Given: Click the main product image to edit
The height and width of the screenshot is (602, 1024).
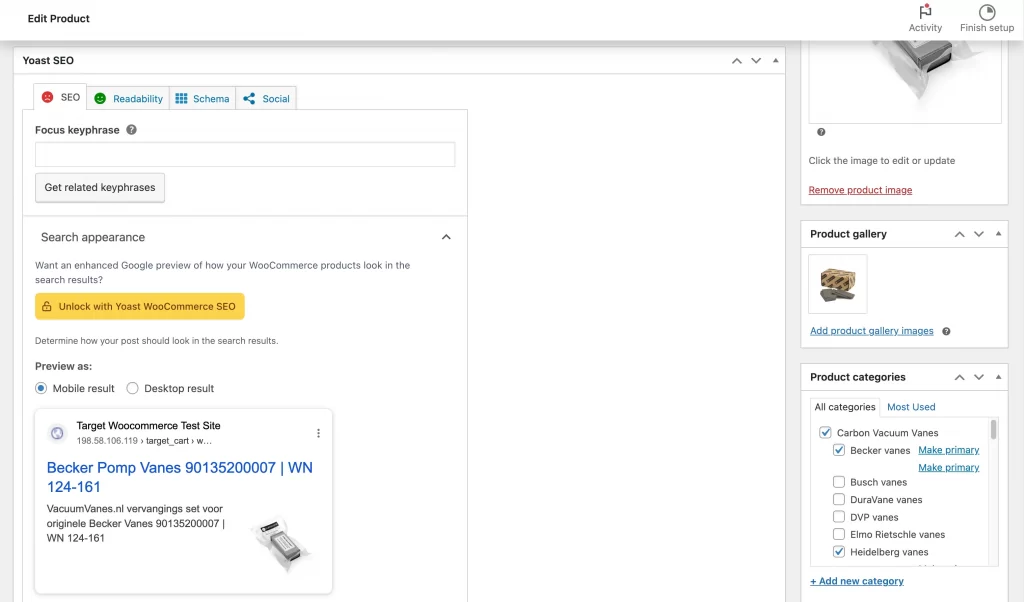Looking at the screenshot, I should tap(904, 82).
